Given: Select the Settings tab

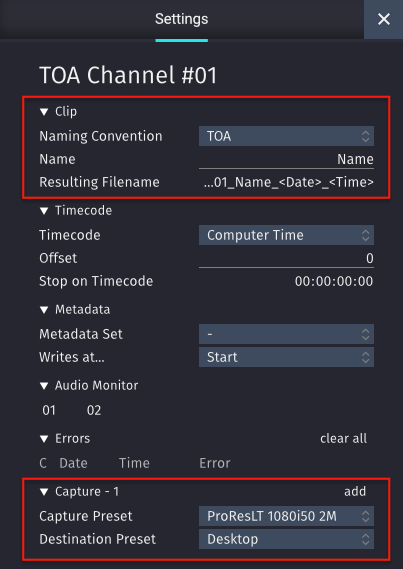Looking at the screenshot, I should [181, 19].
